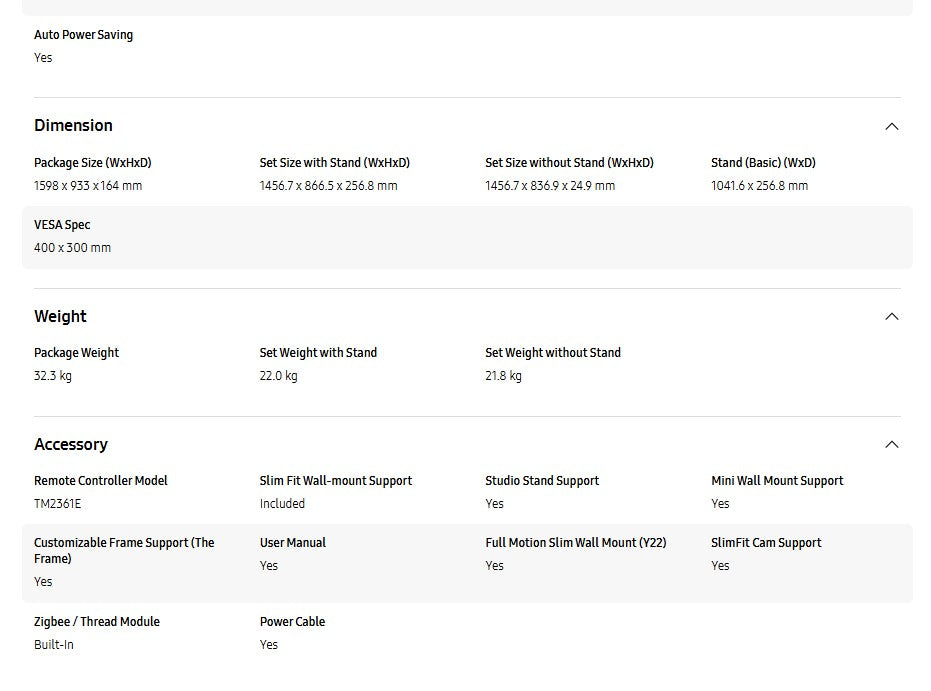Click the Auto Power Saving label

[83, 35]
